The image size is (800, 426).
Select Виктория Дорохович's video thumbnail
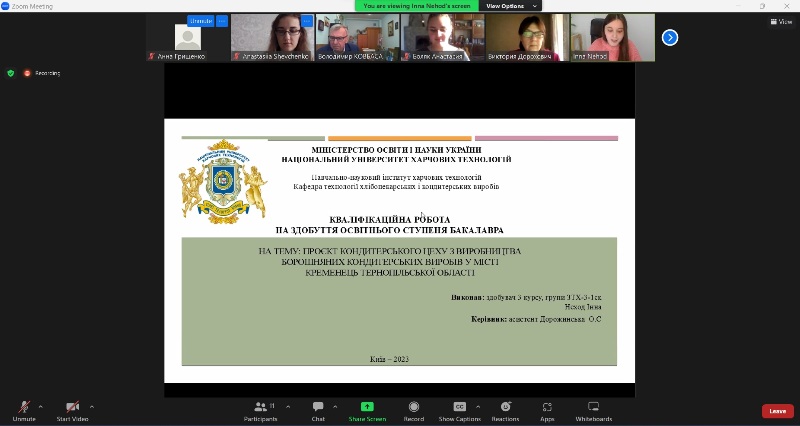click(527, 37)
